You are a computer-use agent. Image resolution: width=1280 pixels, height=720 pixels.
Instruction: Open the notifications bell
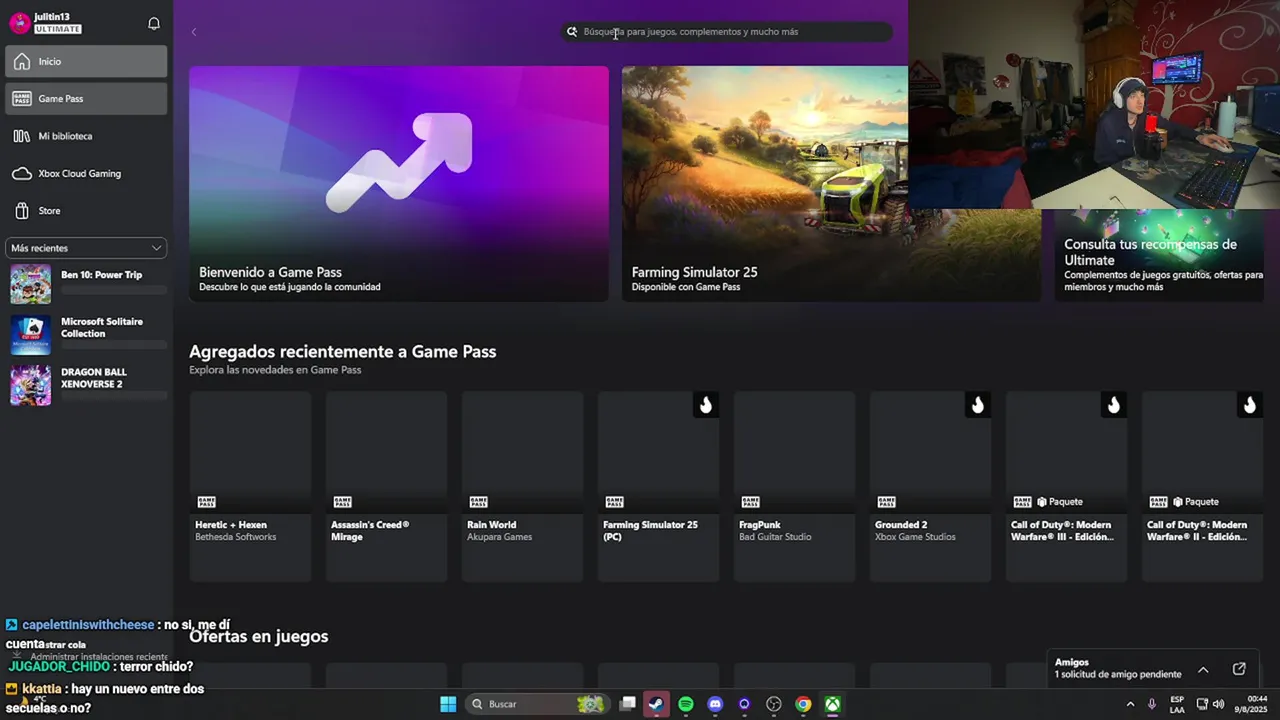pyautogui.click(x=154, y=23)
